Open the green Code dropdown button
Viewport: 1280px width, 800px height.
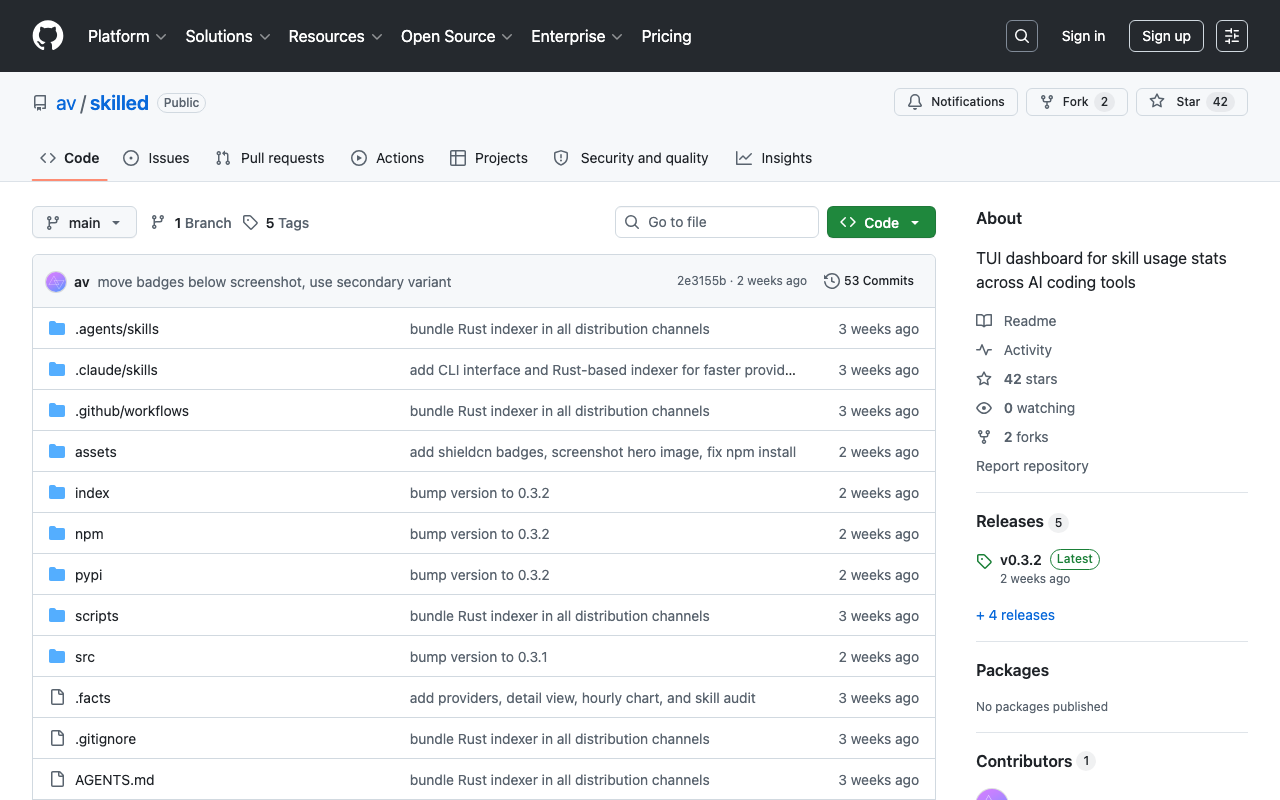pos(881,222)
